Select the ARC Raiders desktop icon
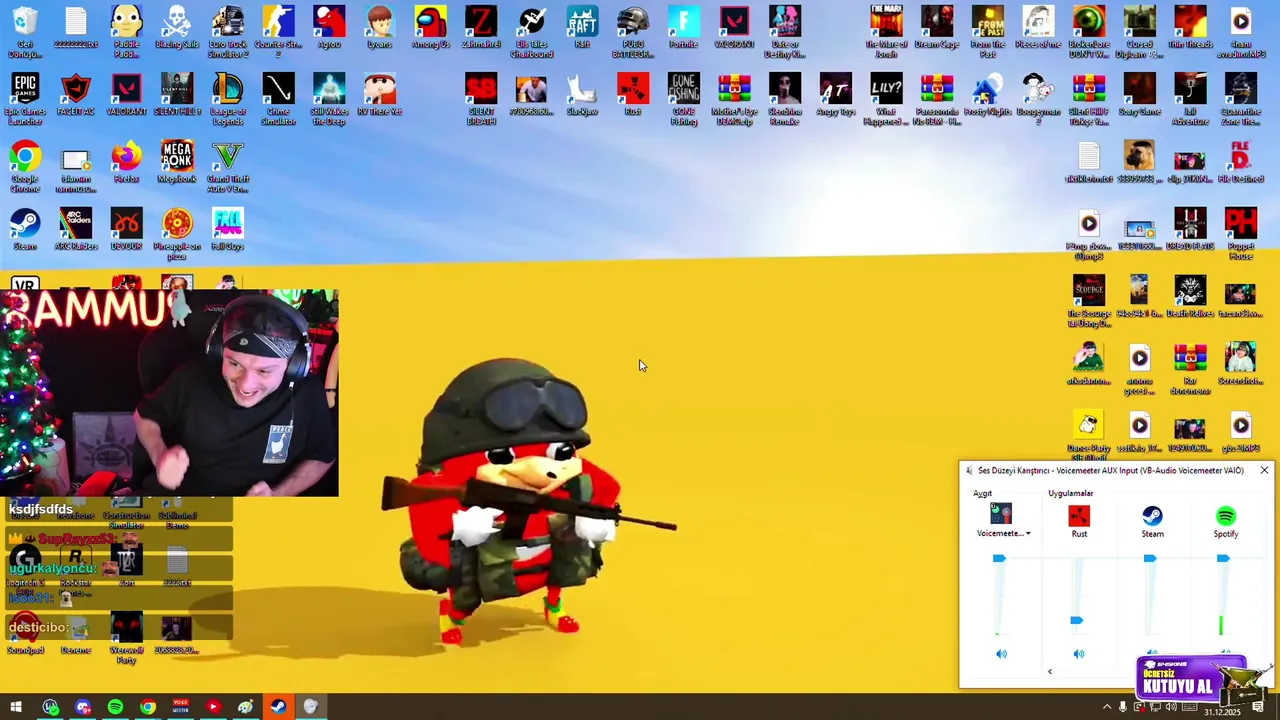1280x720 pixels. coord(76,229)
